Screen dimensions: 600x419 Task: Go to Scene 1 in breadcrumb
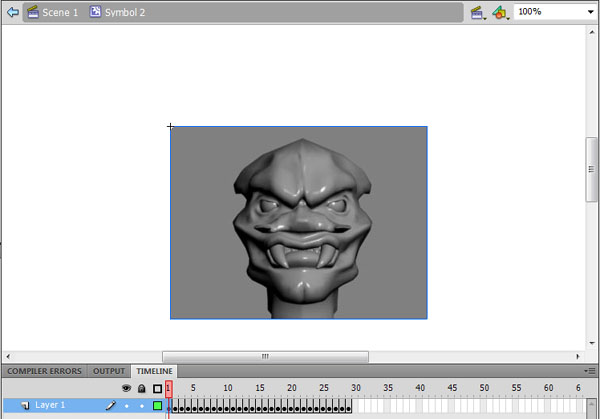52,12
